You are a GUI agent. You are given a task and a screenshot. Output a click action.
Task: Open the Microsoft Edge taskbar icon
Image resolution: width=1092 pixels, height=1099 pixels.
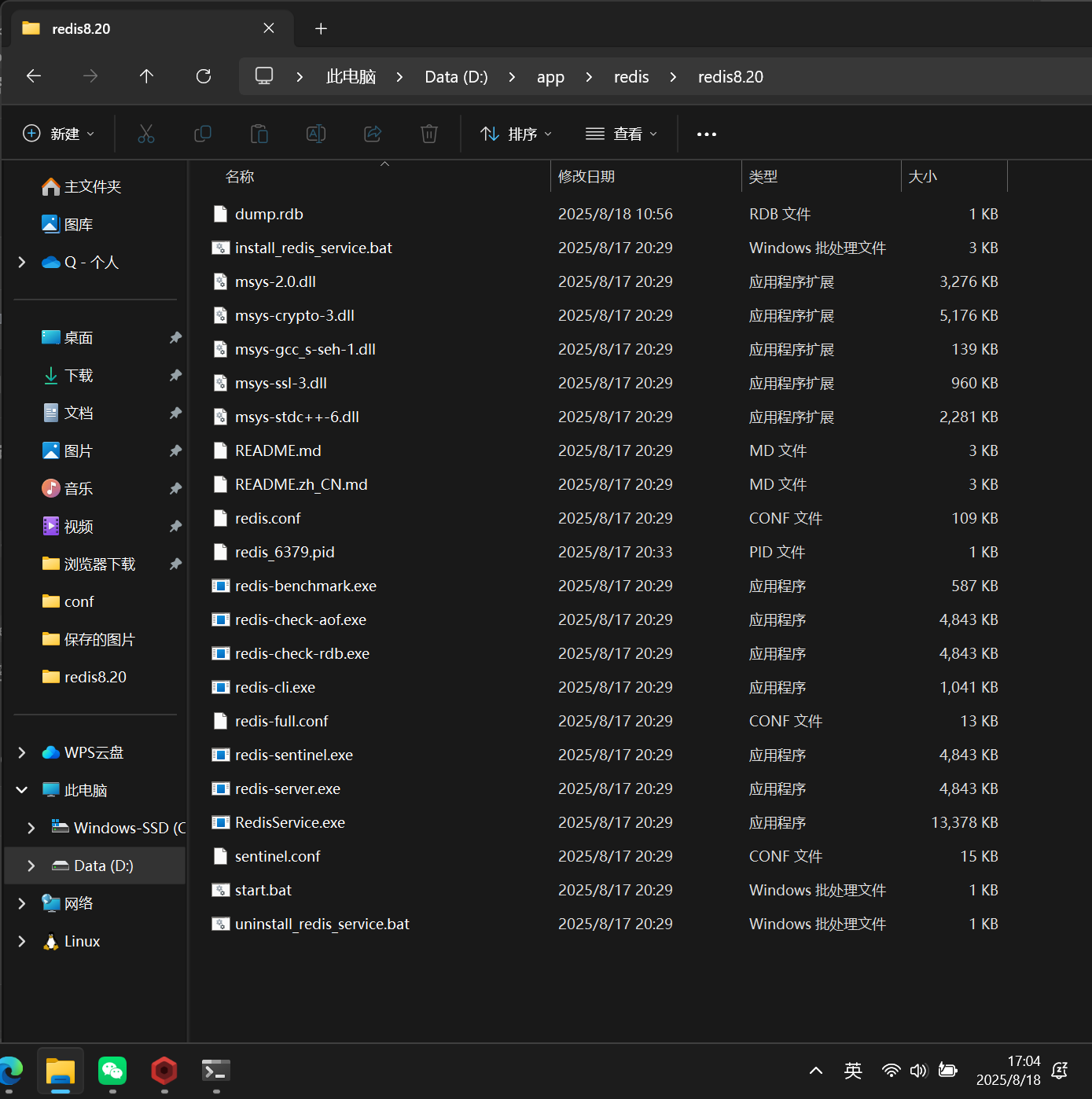tap(10, 1071)
